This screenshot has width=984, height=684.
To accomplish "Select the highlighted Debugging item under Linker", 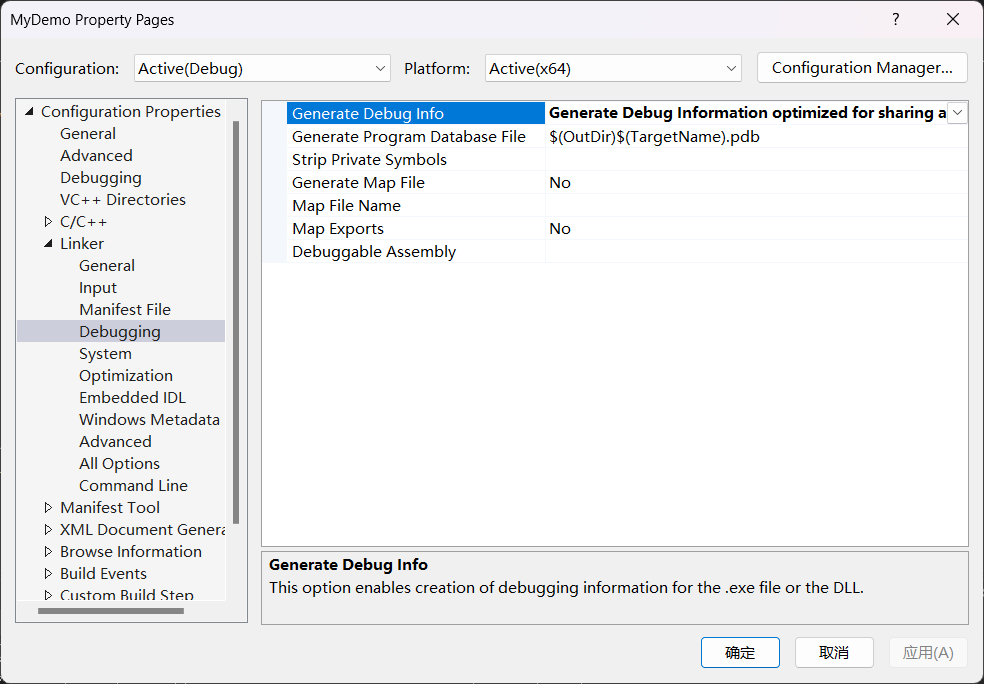I will click(120, 331).
